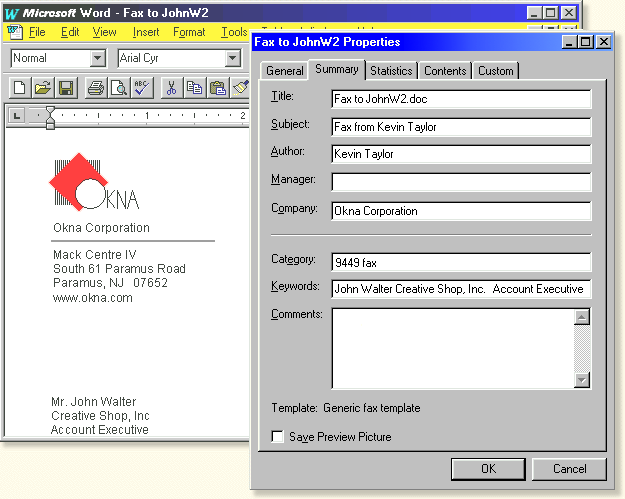The image size is (625, 499).
Task: Confirm properties with OK button
Action: click(x=488, y=469)
